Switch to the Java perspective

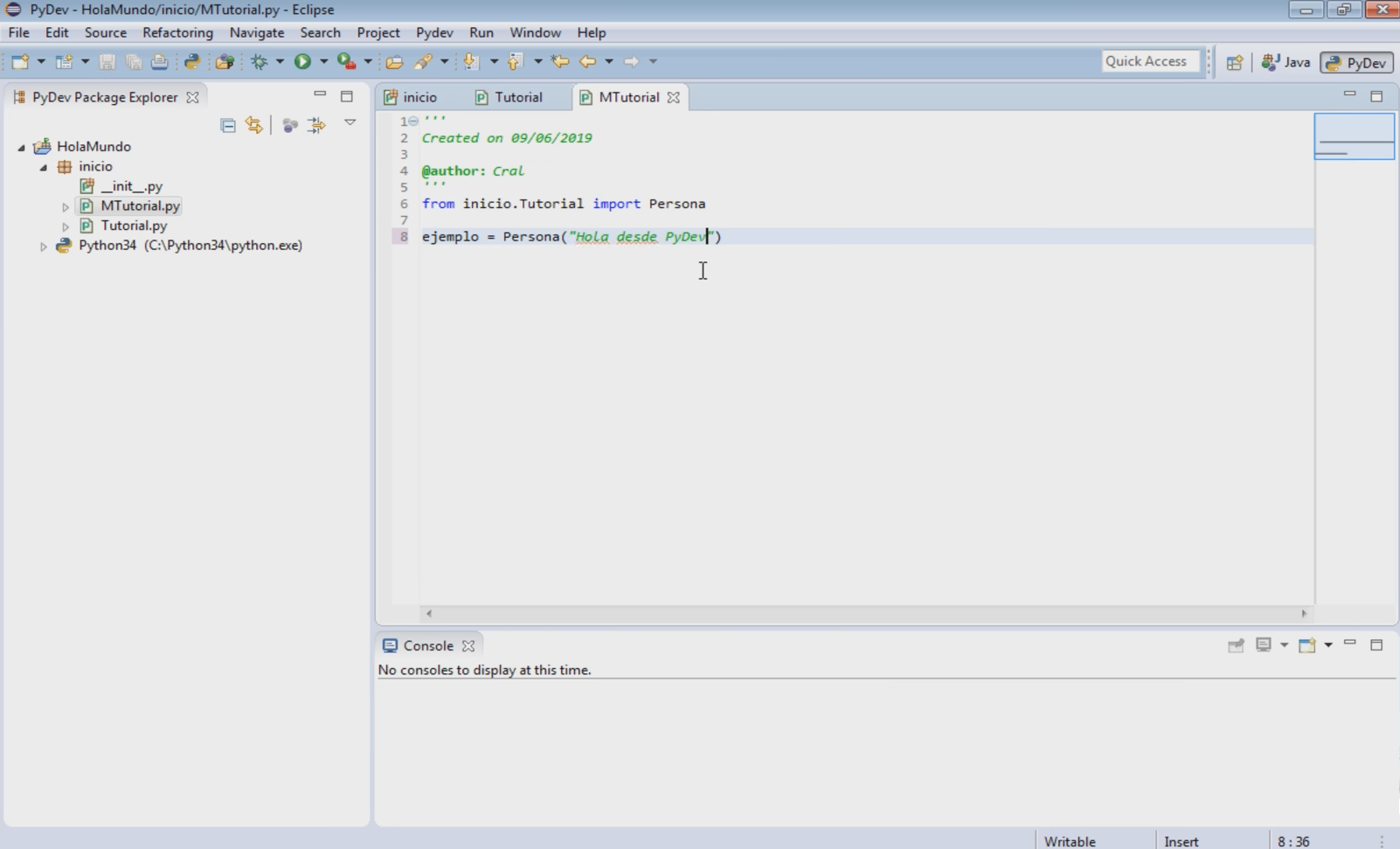pyautogui.click(x=1286, y=62)
